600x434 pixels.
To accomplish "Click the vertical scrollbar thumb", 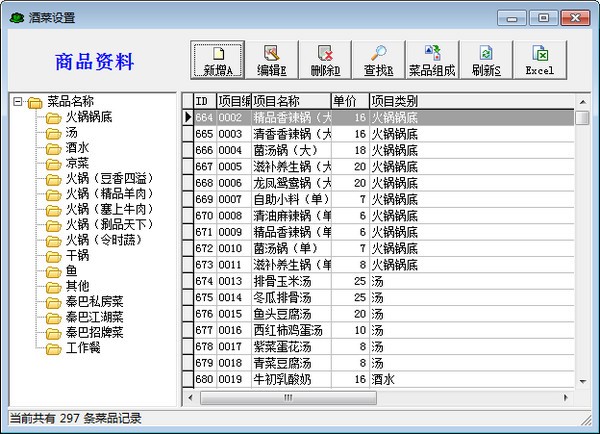I will pyautogui.click(x=582, y=117).
